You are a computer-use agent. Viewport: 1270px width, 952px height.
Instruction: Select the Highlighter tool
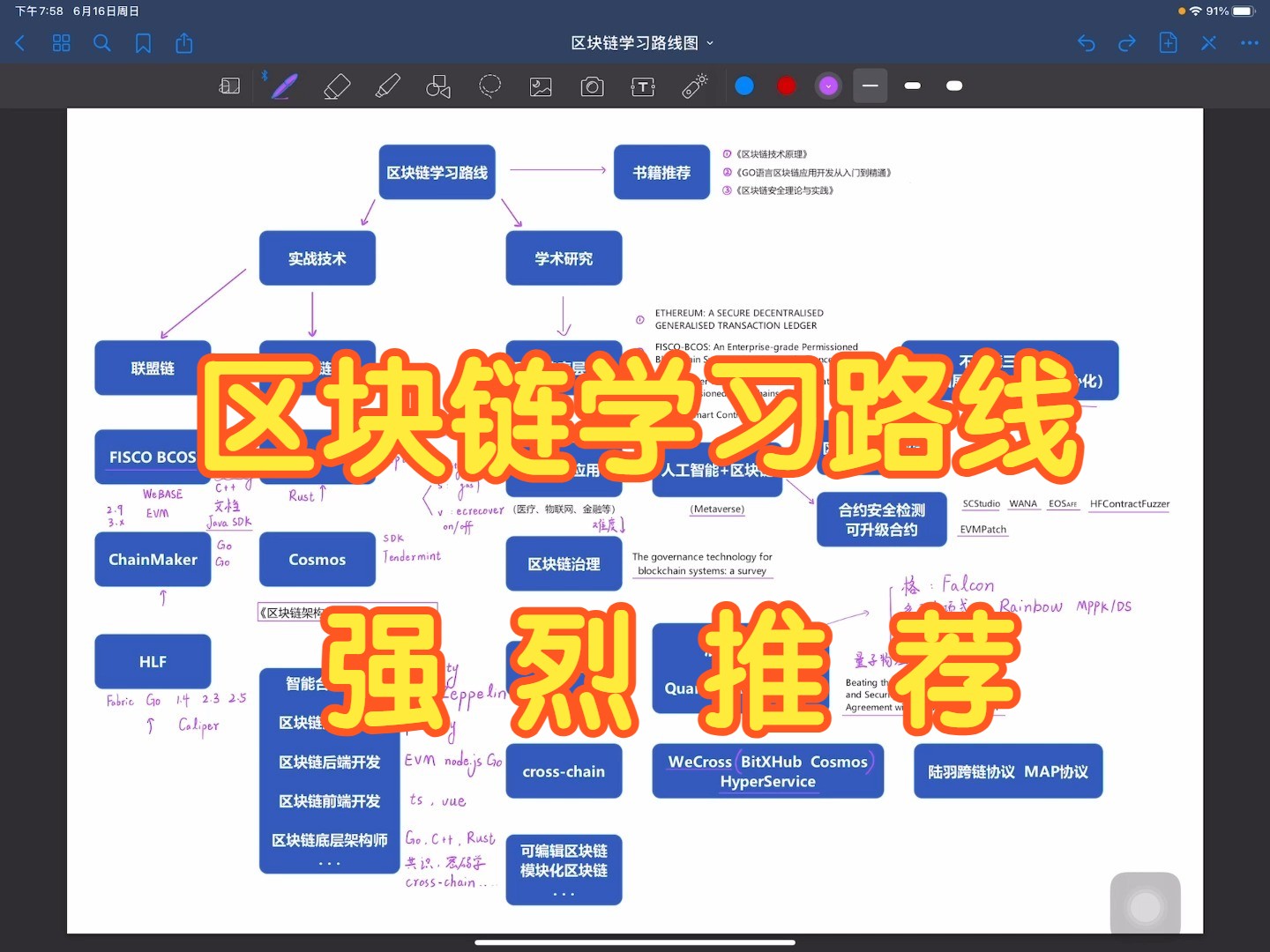387,86
